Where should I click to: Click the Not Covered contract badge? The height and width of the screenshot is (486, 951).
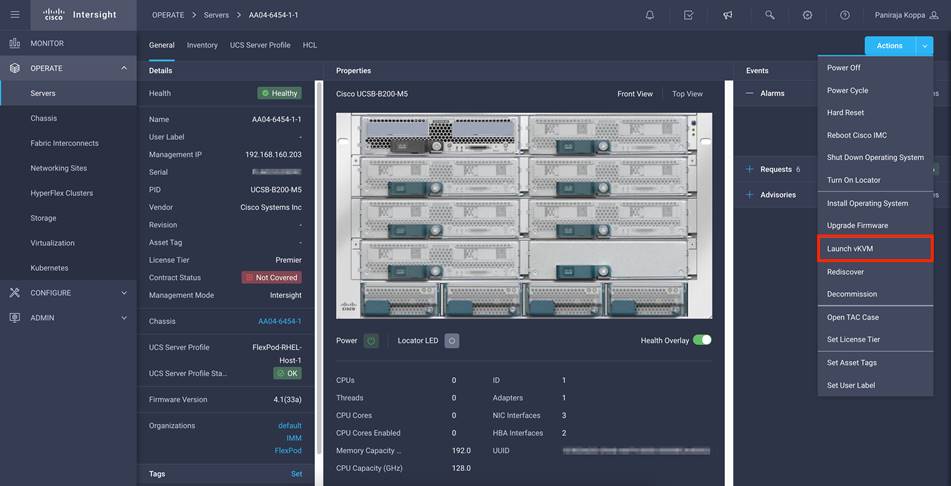click(272, 277)
